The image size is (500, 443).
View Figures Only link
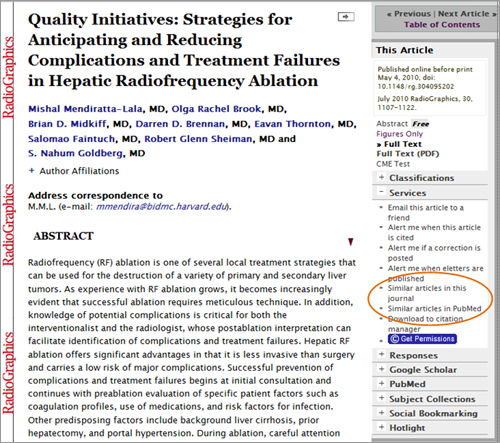[399, 134]
